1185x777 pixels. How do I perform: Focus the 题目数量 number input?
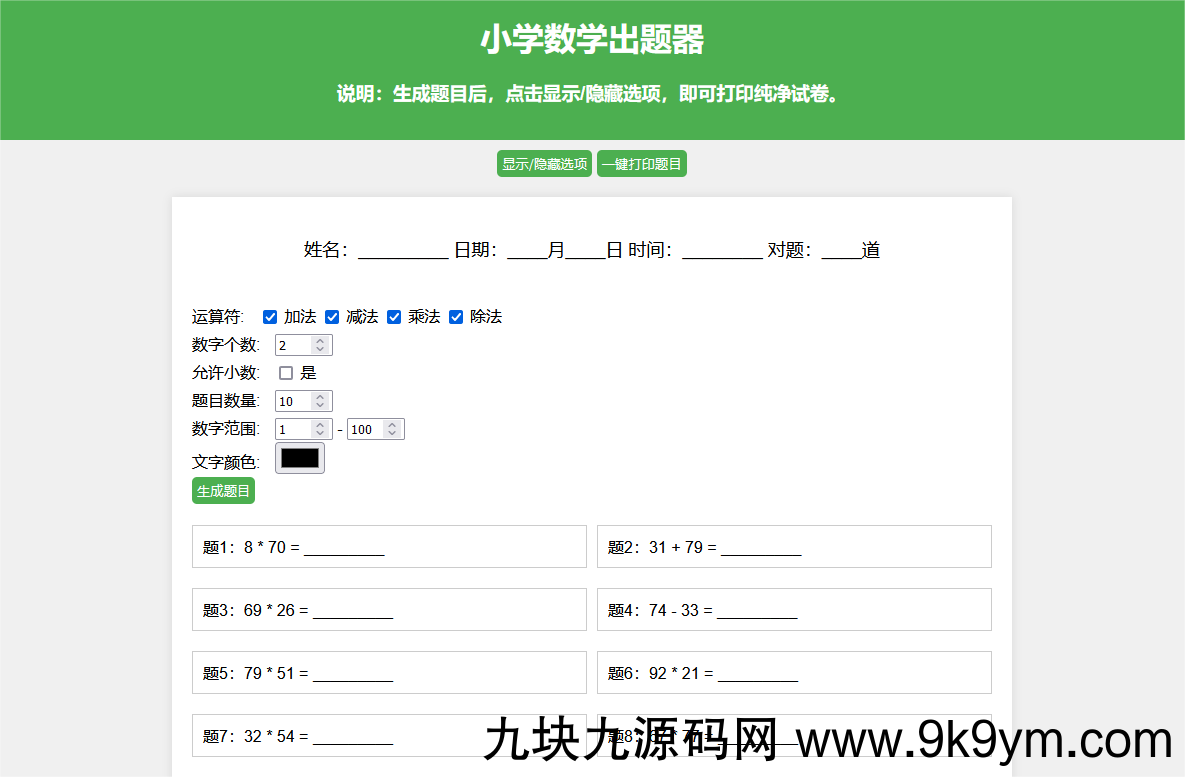[x=293, y=401]
